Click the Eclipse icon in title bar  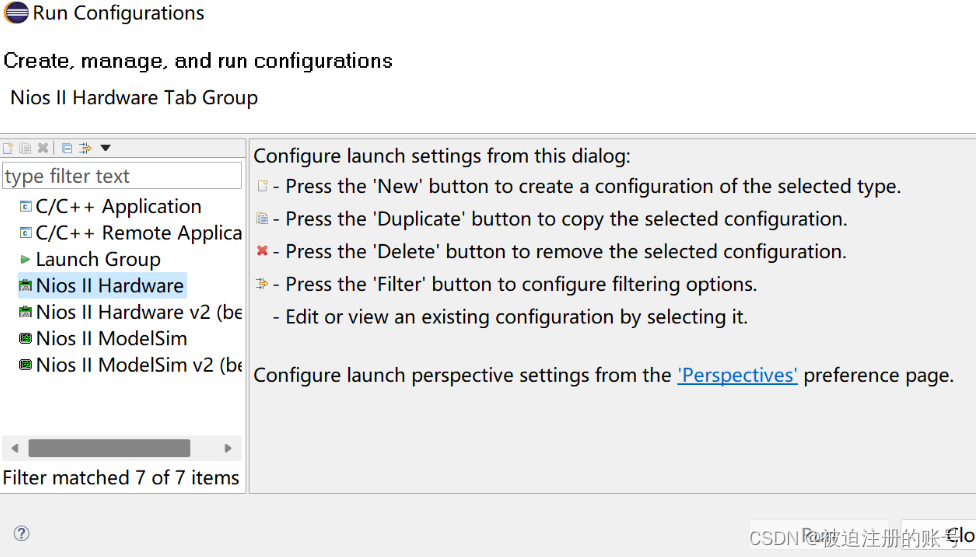[x=16, y=12]
